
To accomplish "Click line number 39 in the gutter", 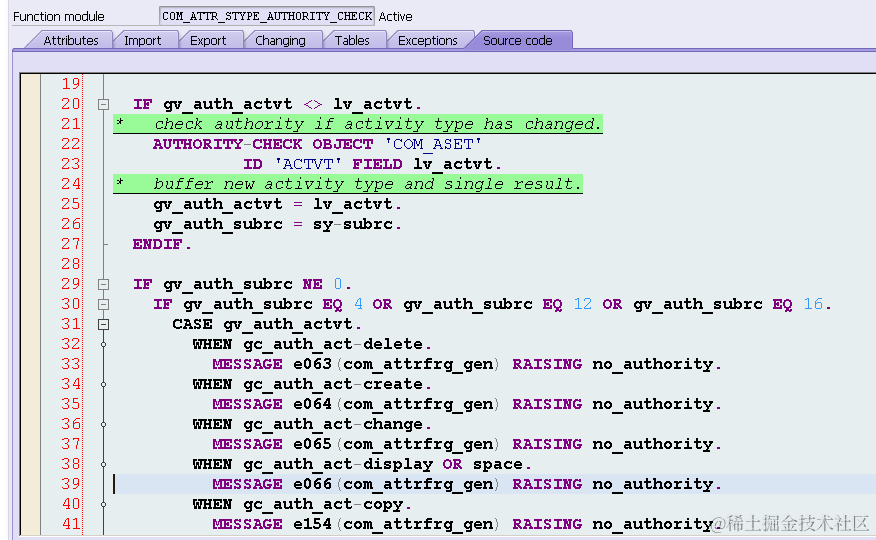I will pos(71,484).
